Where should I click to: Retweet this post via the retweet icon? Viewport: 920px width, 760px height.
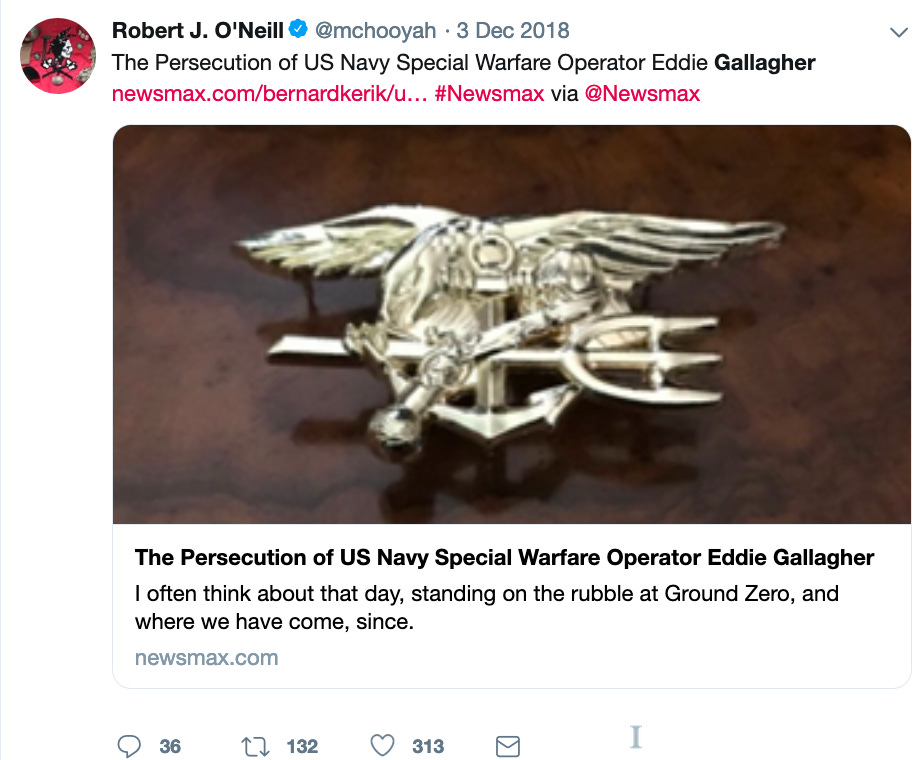point(255,747)
